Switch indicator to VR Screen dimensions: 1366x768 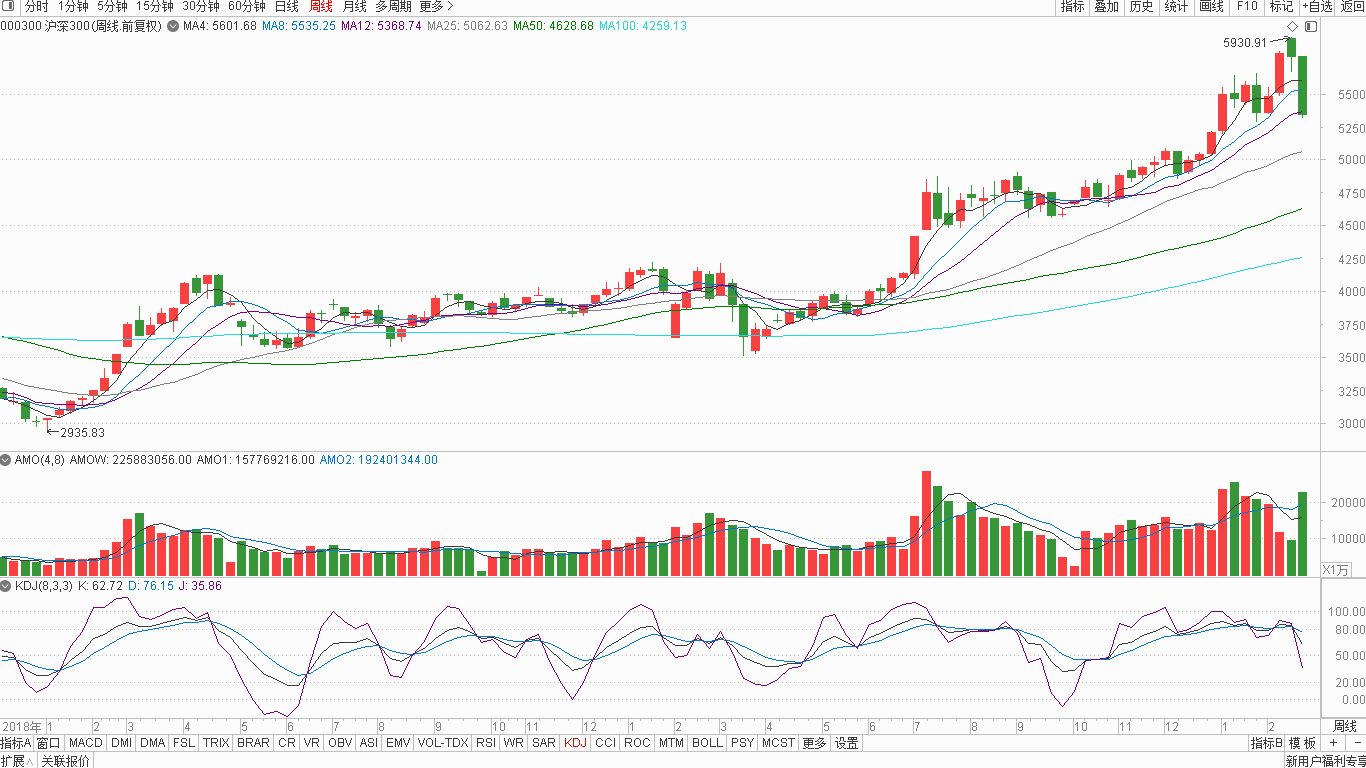(x=312, y=743)
